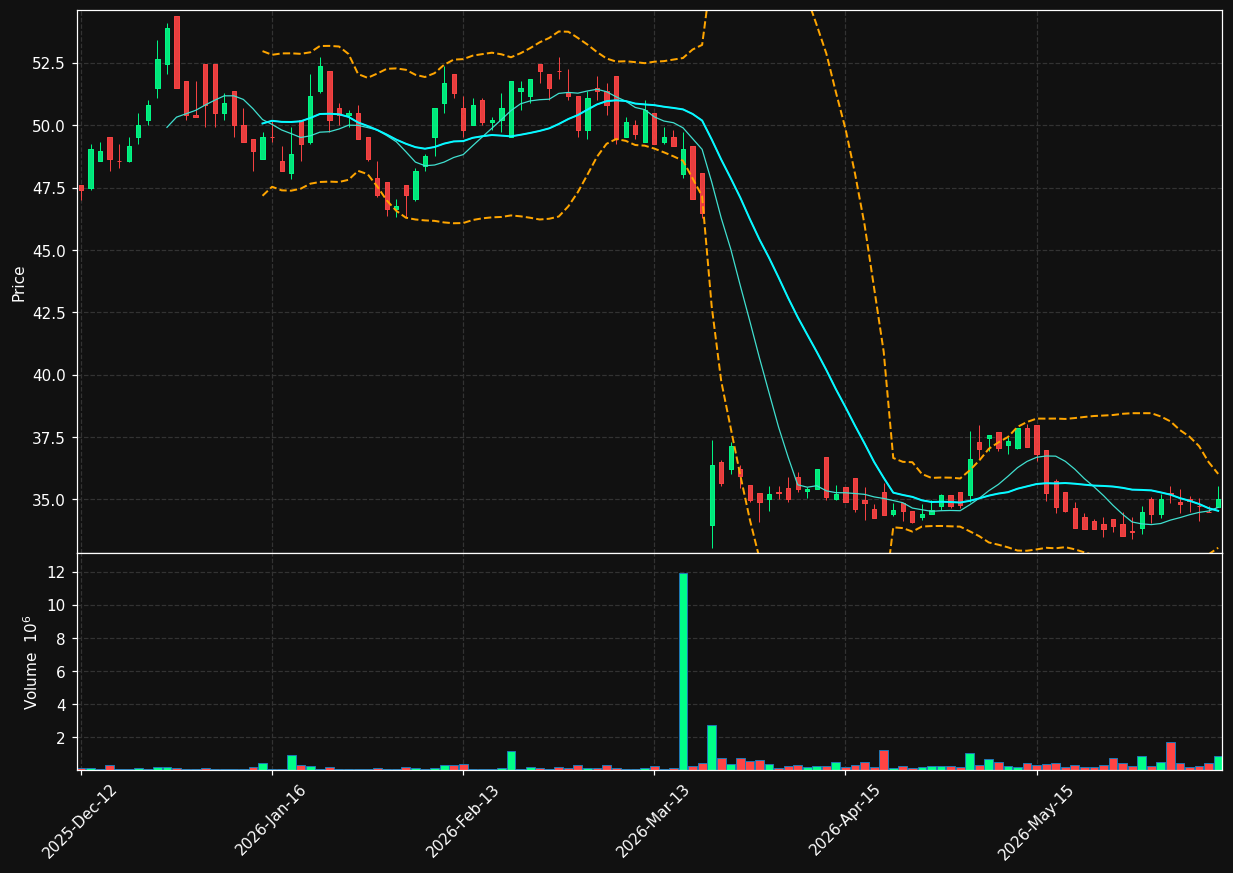Click the 50.0 price axis label
1233x873 pixels.
pyautogui.click(x=48, y=126)
